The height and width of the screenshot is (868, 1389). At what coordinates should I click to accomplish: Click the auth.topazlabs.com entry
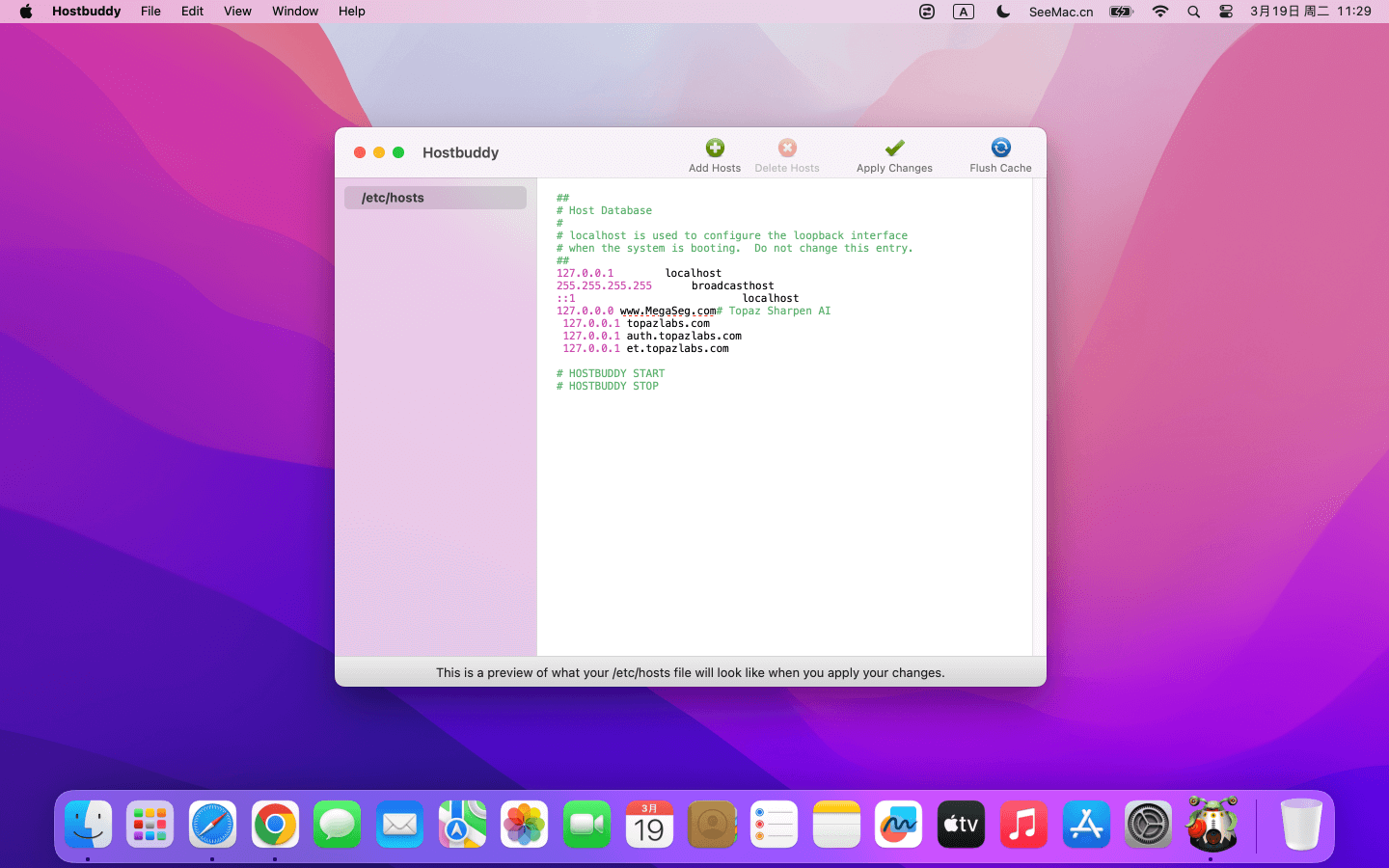[684, 336]
